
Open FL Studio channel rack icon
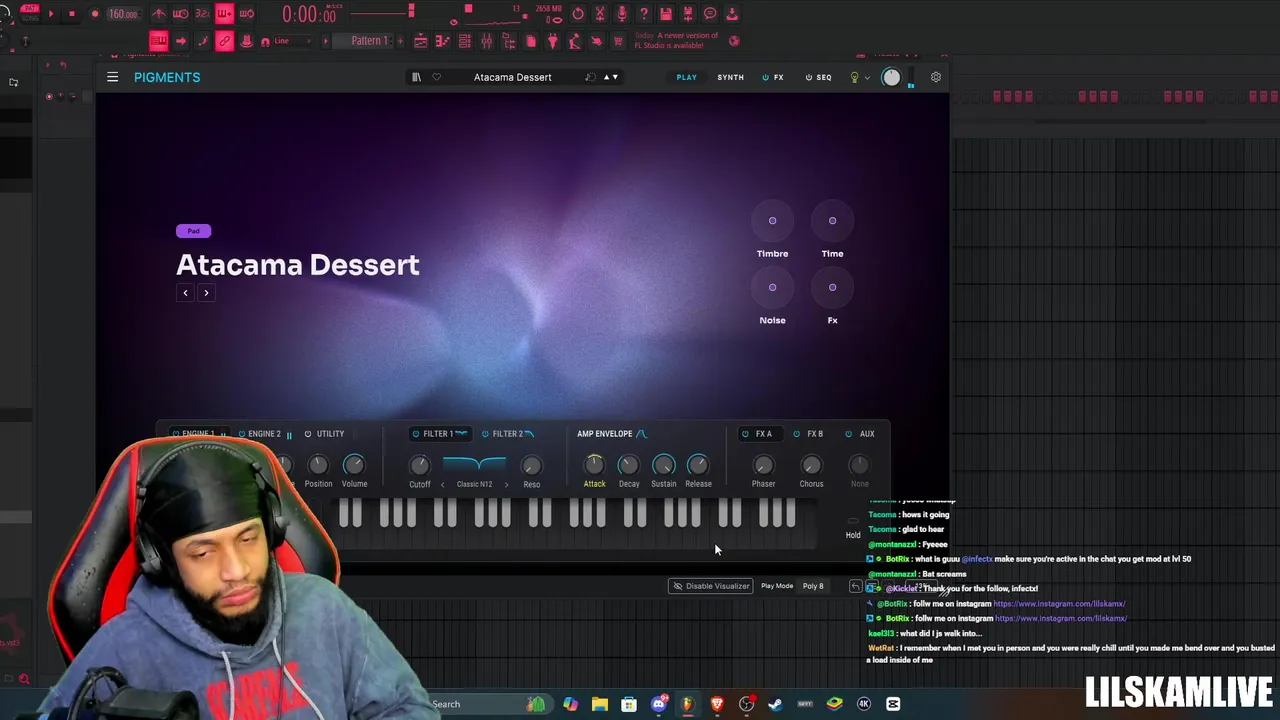464,41
